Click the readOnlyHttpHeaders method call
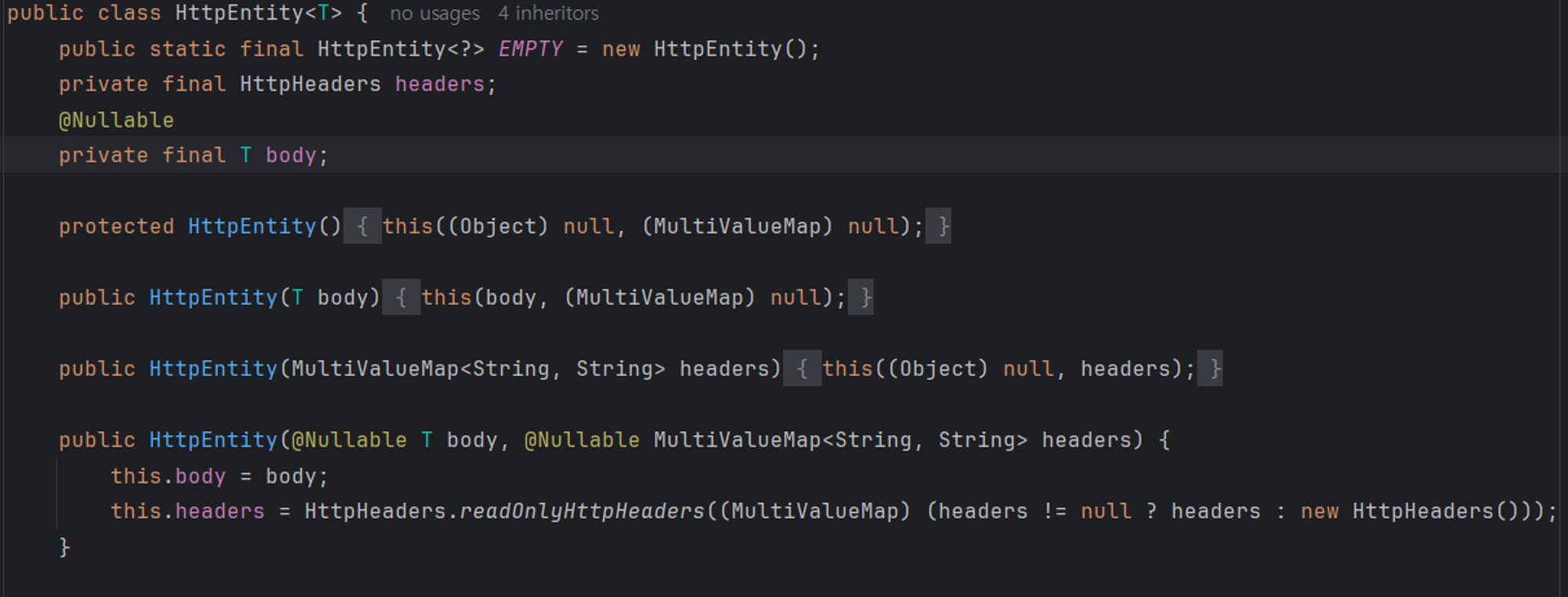The height and width of the screenshot is (597, 1568). point(583,511)
